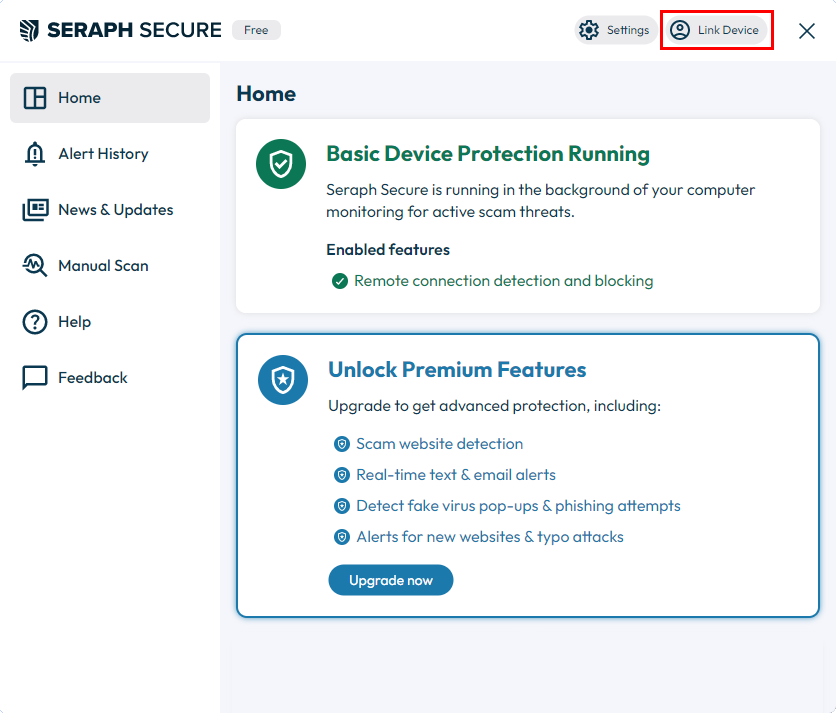Click Scam website detection feature text
Screen dimensions: 836x713
[439, 444]
